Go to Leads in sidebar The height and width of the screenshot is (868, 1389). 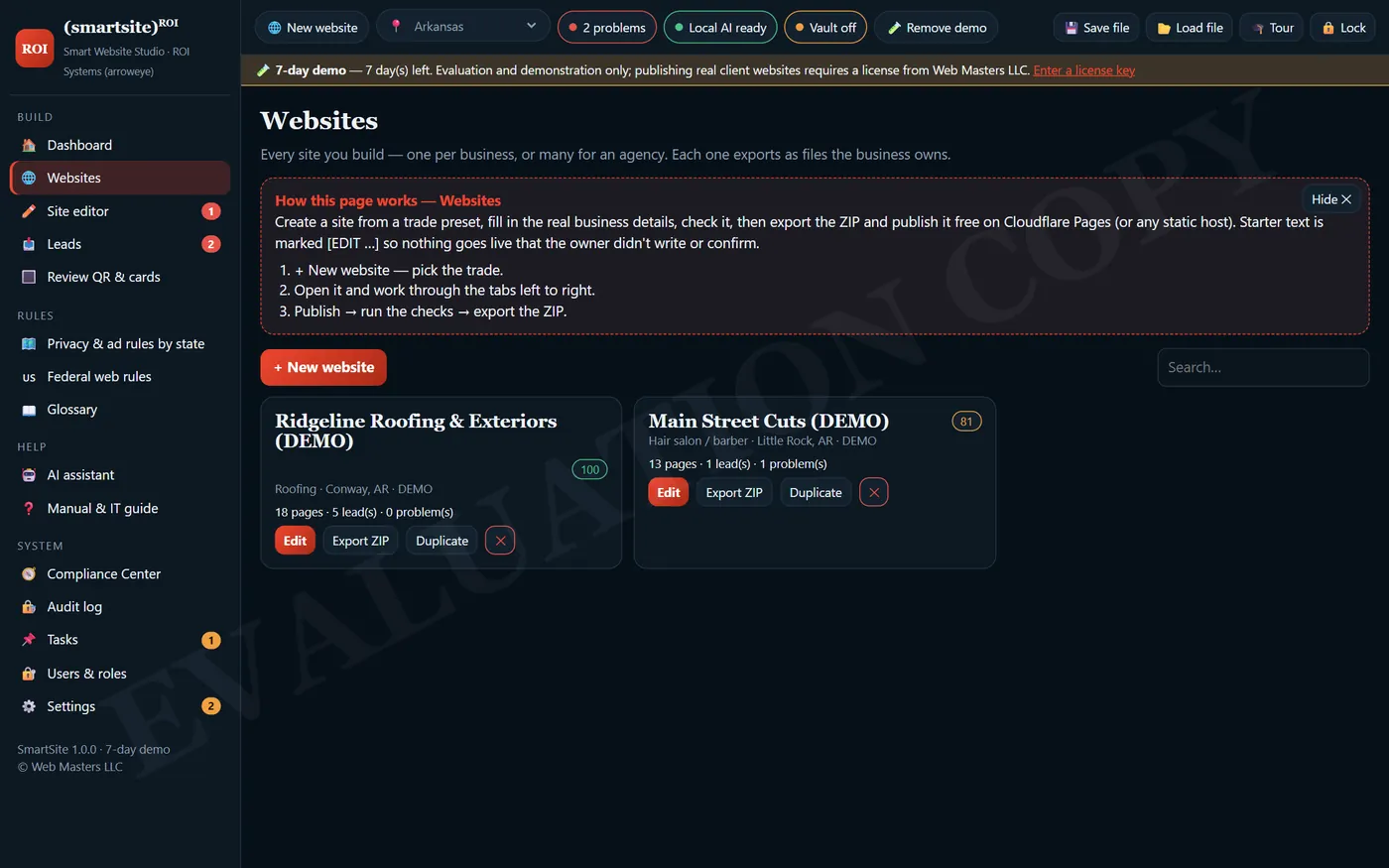[120, 244]
